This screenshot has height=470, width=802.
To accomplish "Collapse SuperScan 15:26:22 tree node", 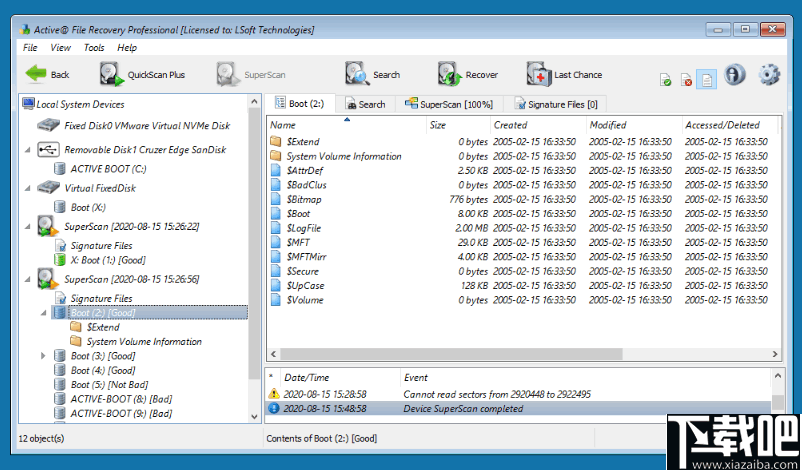I will click(28, 227).
